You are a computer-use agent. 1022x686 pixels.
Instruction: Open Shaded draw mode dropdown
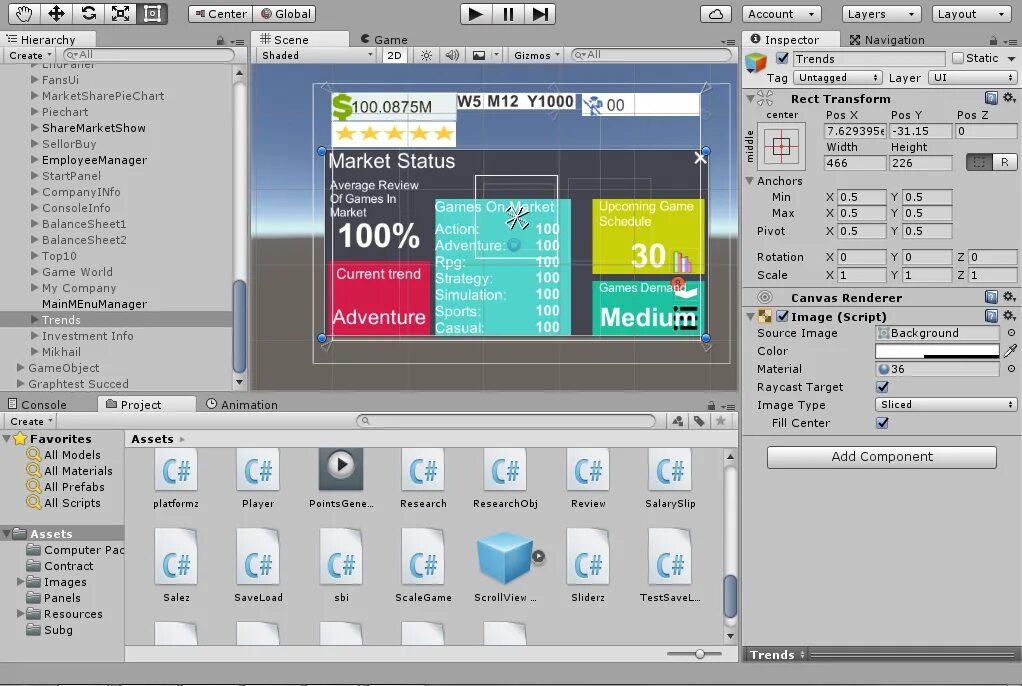pos(317,55)
